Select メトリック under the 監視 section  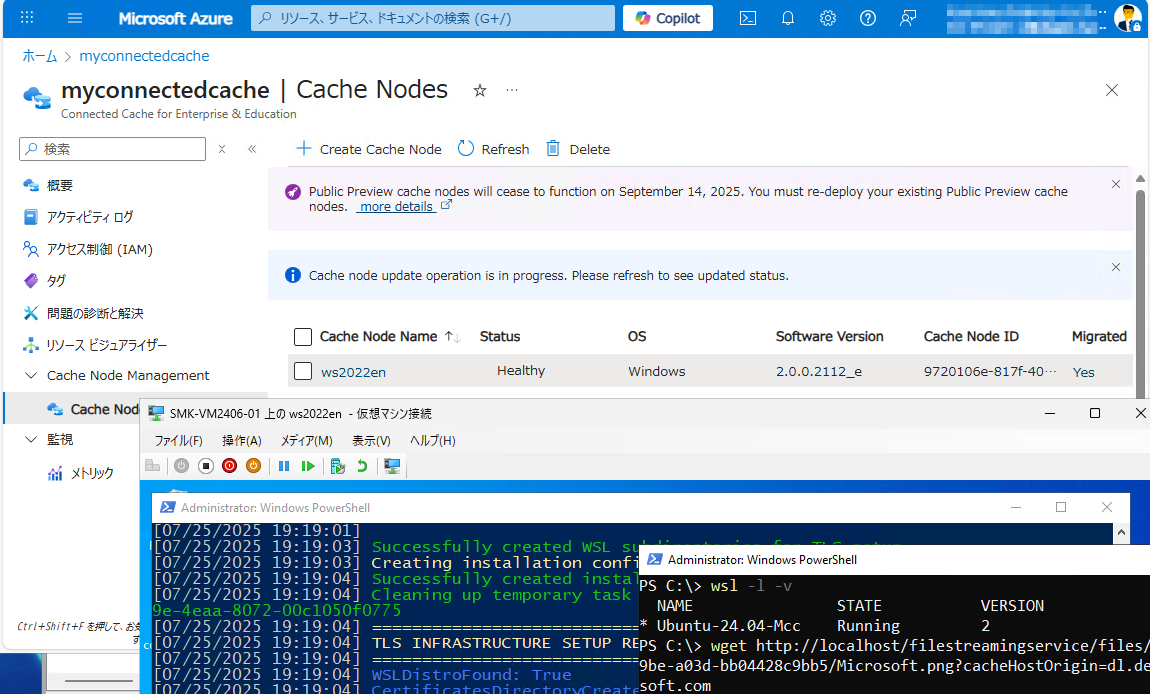point(89,472)
